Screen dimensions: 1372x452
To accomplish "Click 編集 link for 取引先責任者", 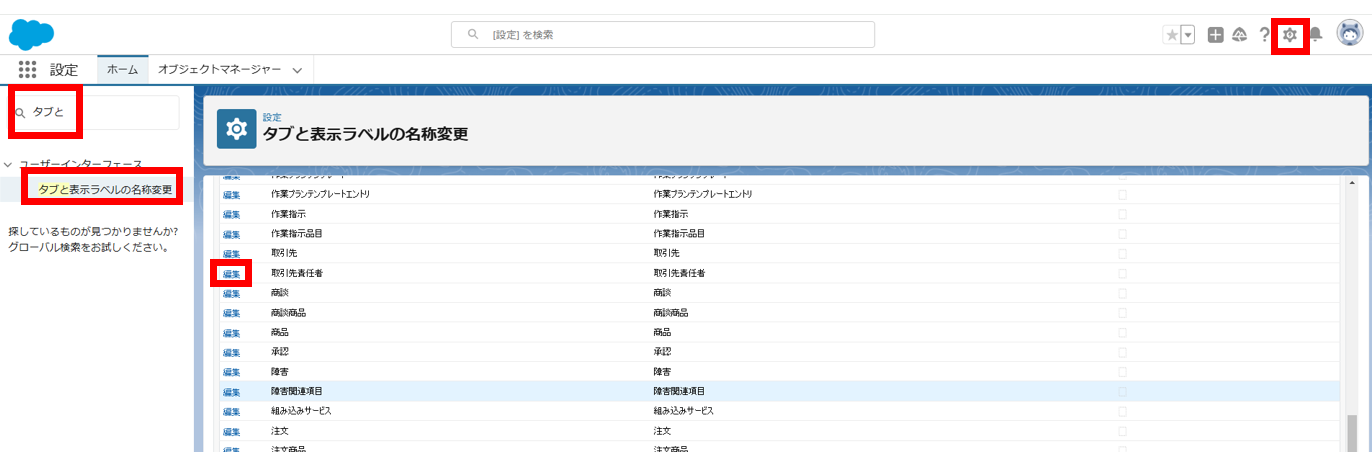I will [231, 273].
